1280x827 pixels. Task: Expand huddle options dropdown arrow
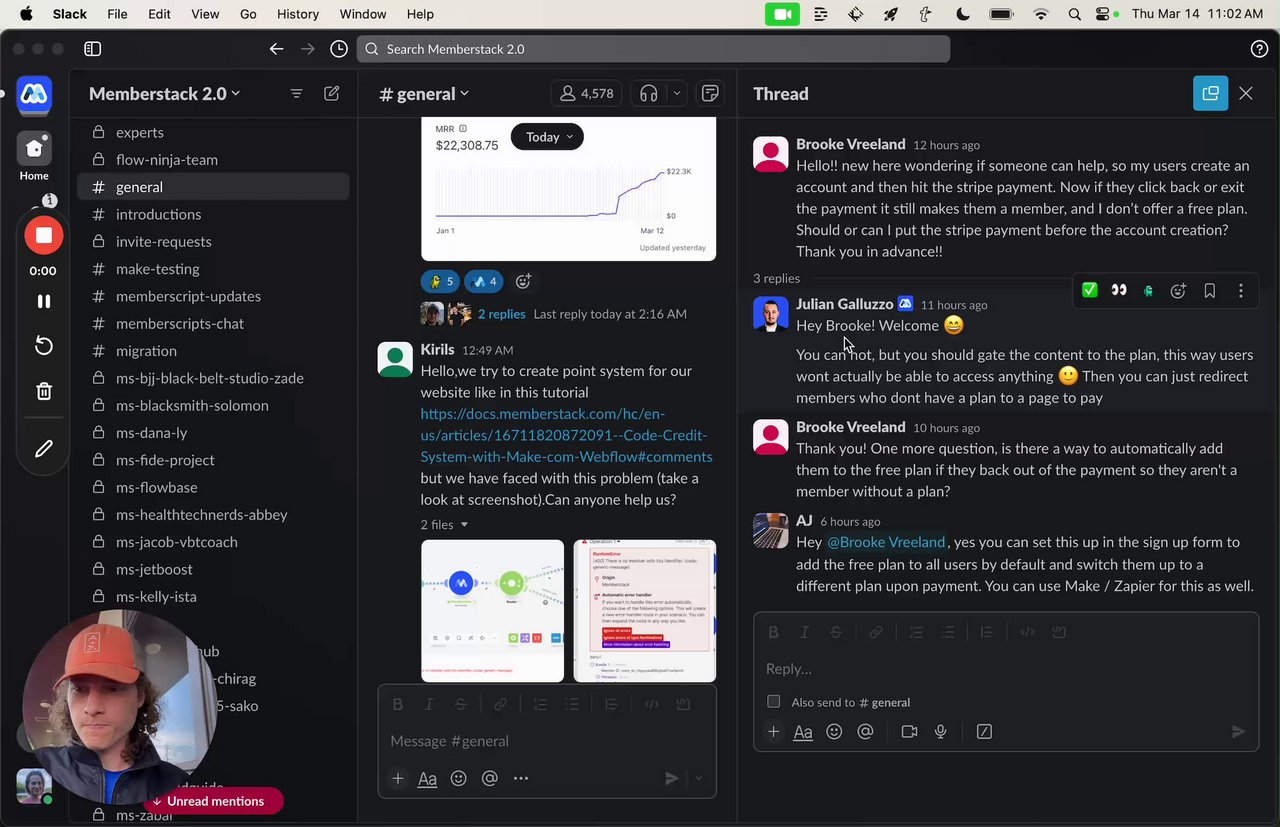677,93
